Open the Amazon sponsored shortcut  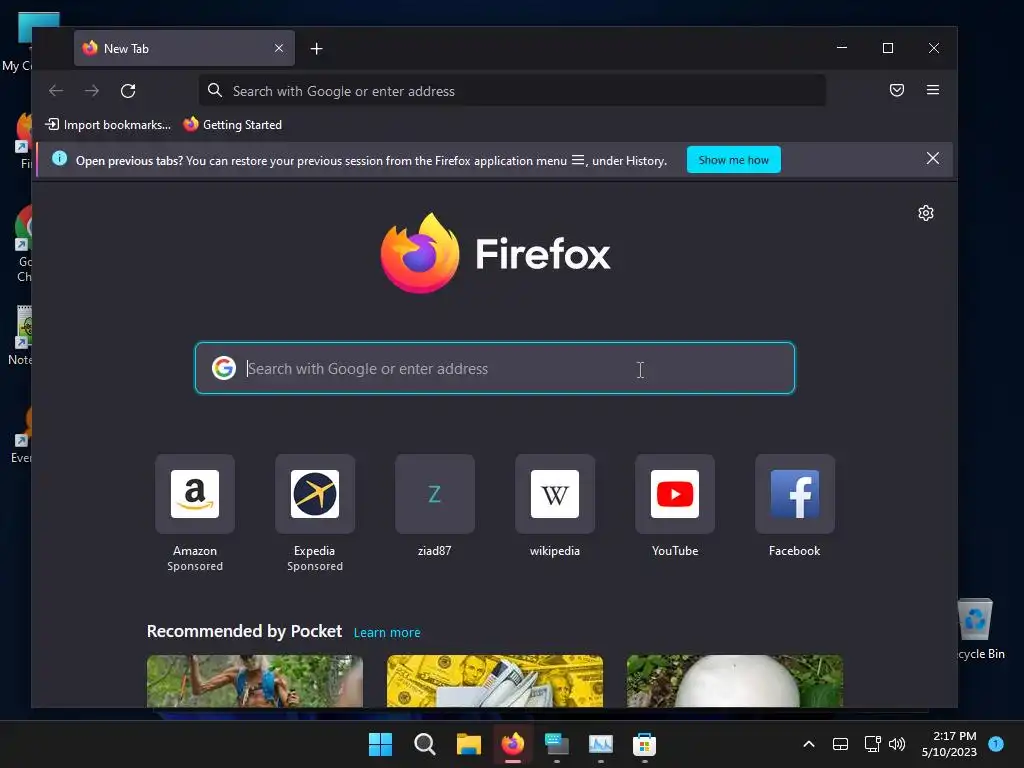[x=195, y=494]
